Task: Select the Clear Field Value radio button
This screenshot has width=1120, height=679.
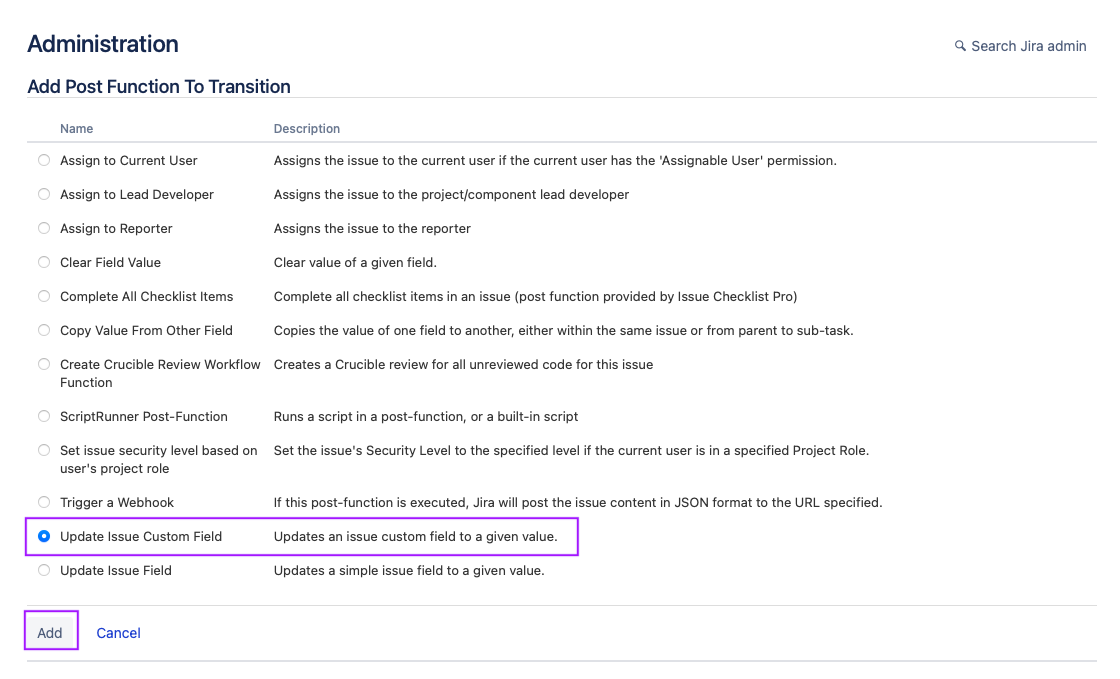Action: pos(44,262)
